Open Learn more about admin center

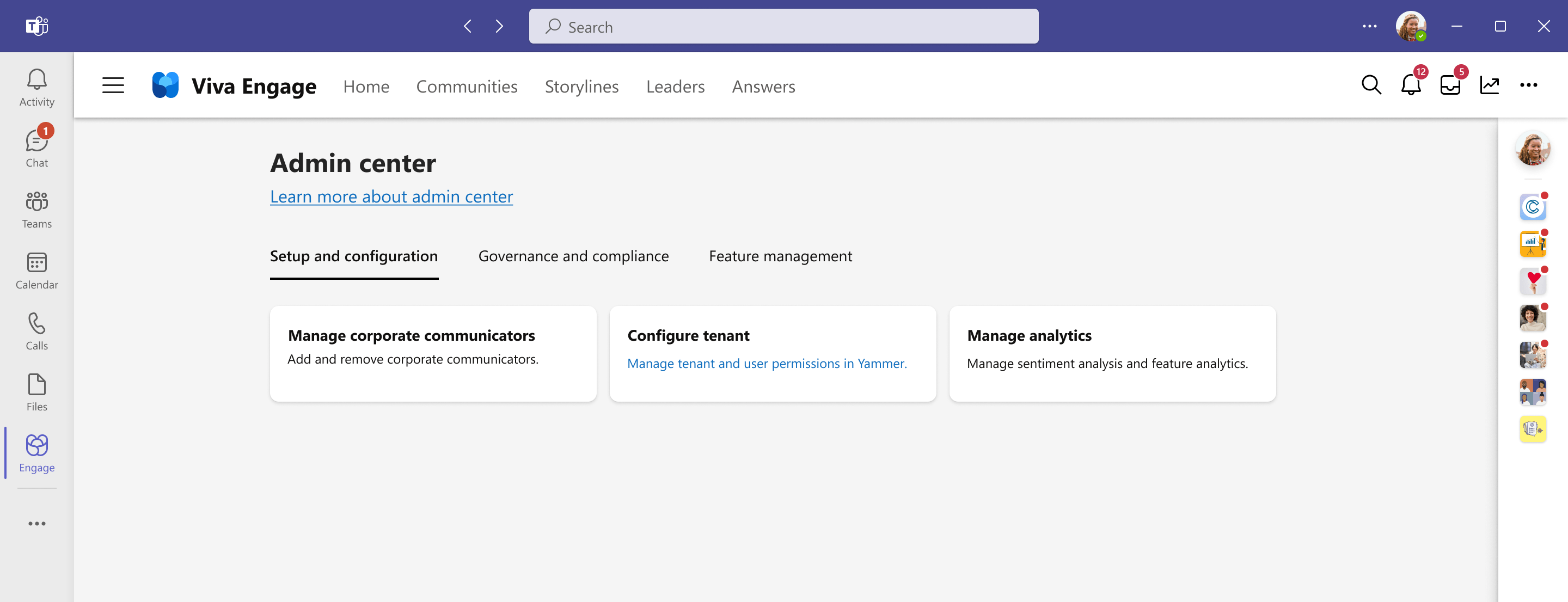391,196
